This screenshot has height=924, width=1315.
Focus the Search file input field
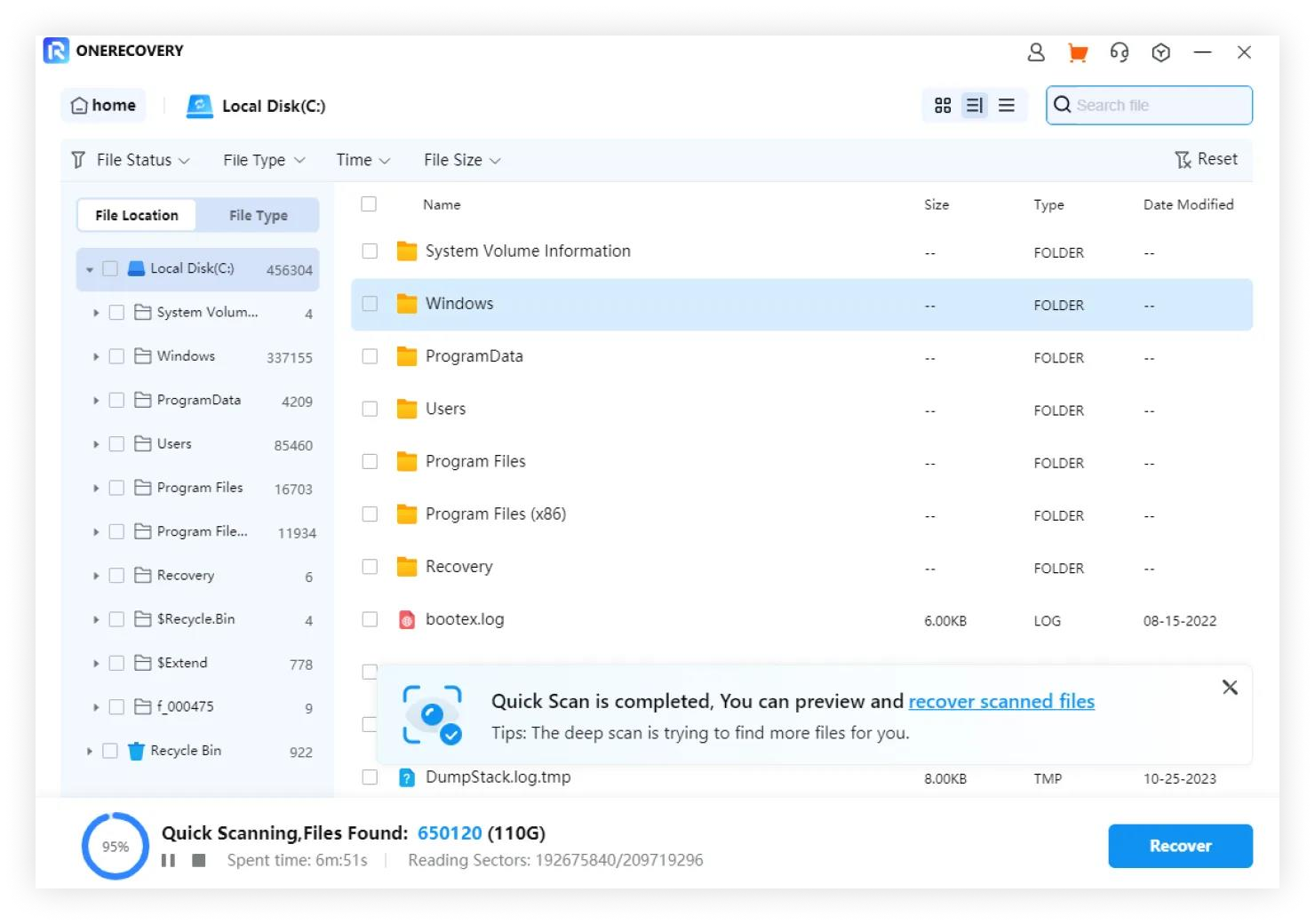(x=1150, y=105)
